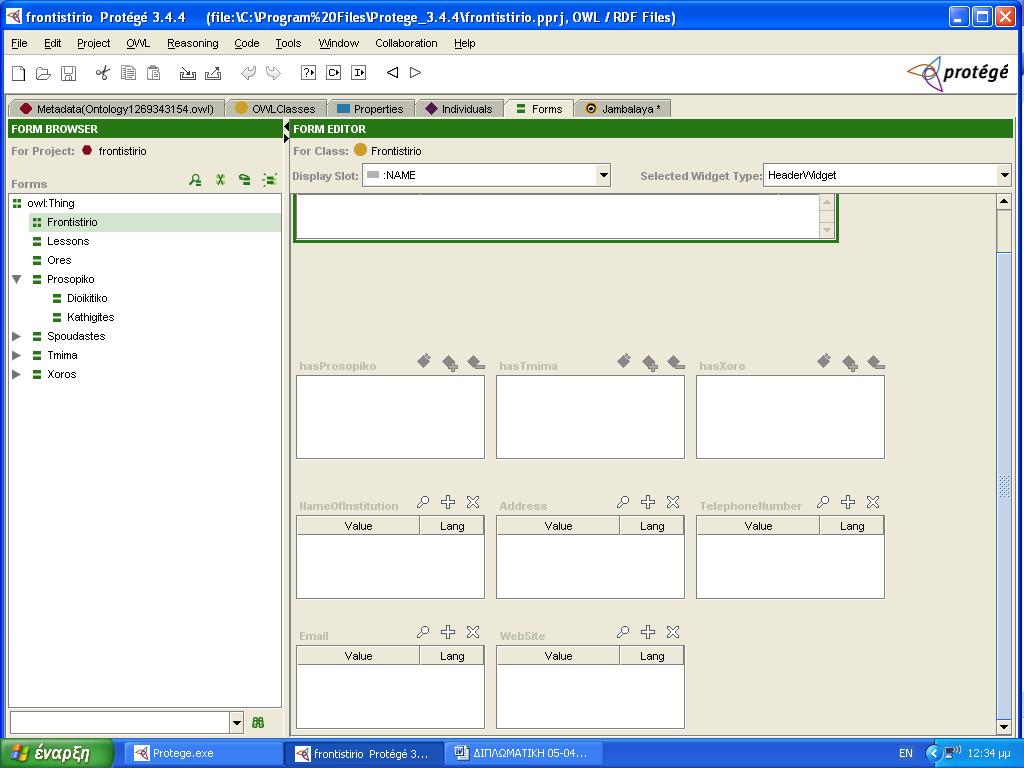Expand the Tmima tree node

[x=17, y=355]
